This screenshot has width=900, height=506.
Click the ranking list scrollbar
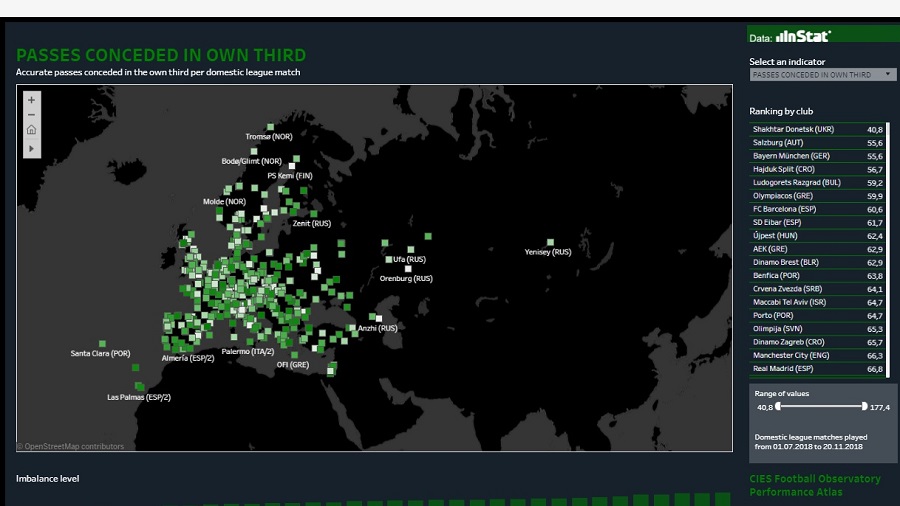888,250
